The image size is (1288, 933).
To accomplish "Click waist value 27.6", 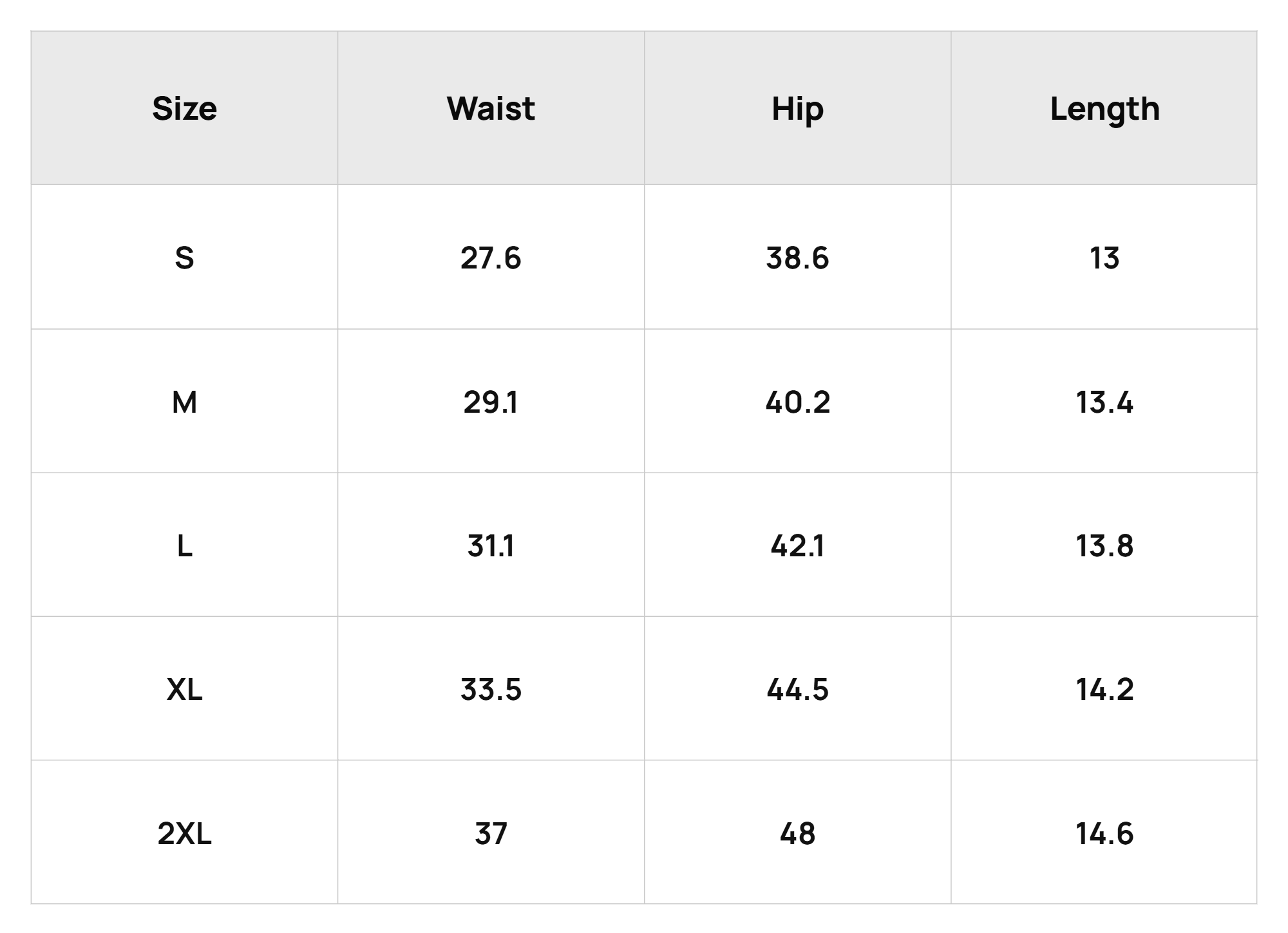I will point(491,258).
